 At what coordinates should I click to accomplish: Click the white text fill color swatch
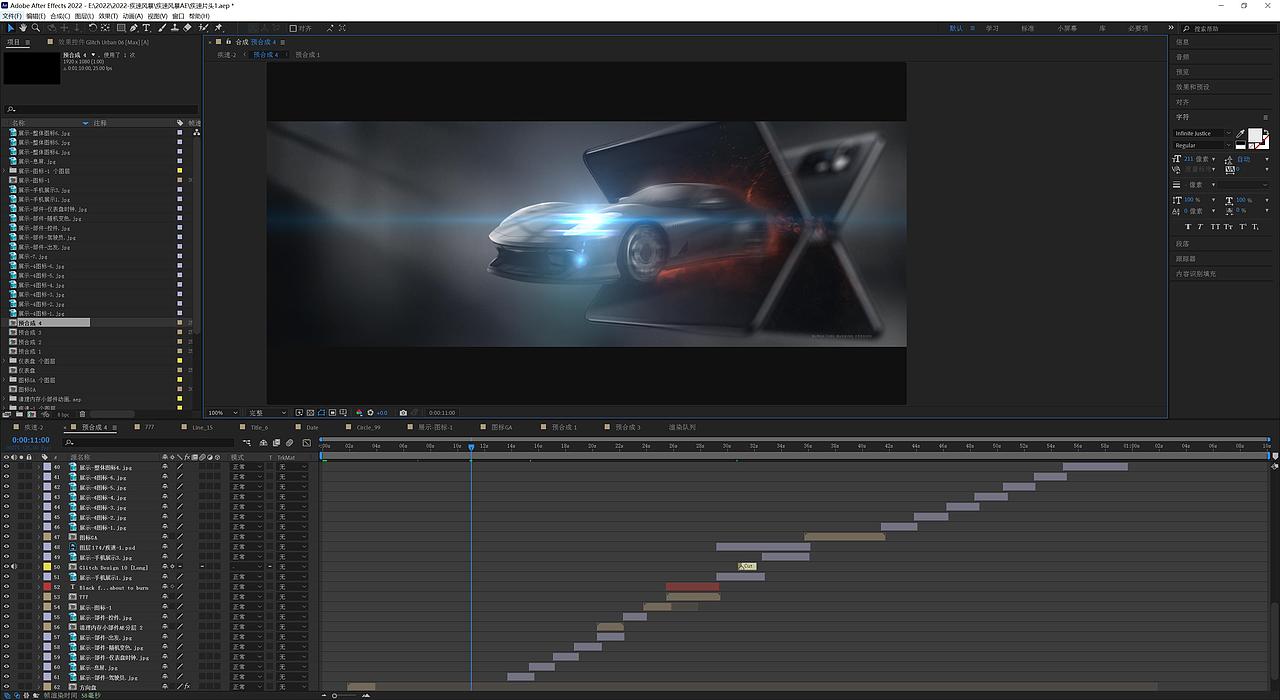(x=1255, y=133)
